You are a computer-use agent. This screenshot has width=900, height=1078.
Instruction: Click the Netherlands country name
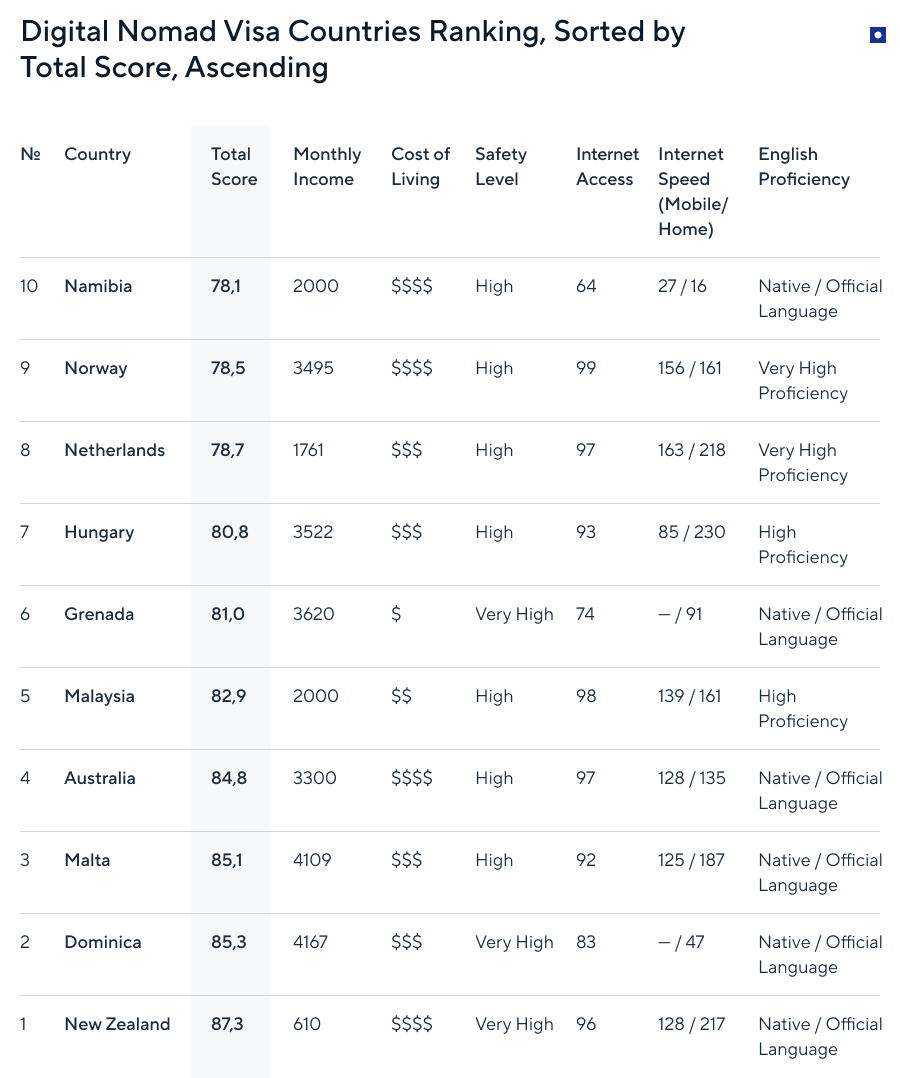coord(114,450)
